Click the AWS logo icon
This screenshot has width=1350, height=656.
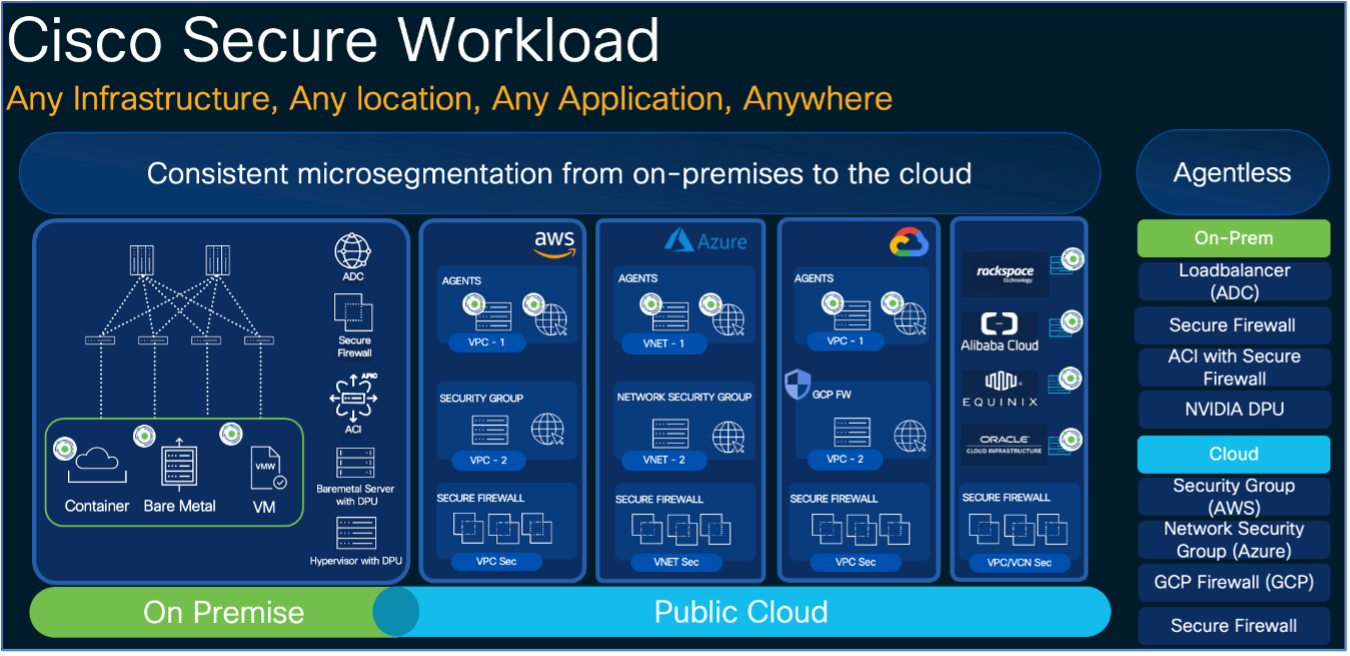click(x=555, y=243)
